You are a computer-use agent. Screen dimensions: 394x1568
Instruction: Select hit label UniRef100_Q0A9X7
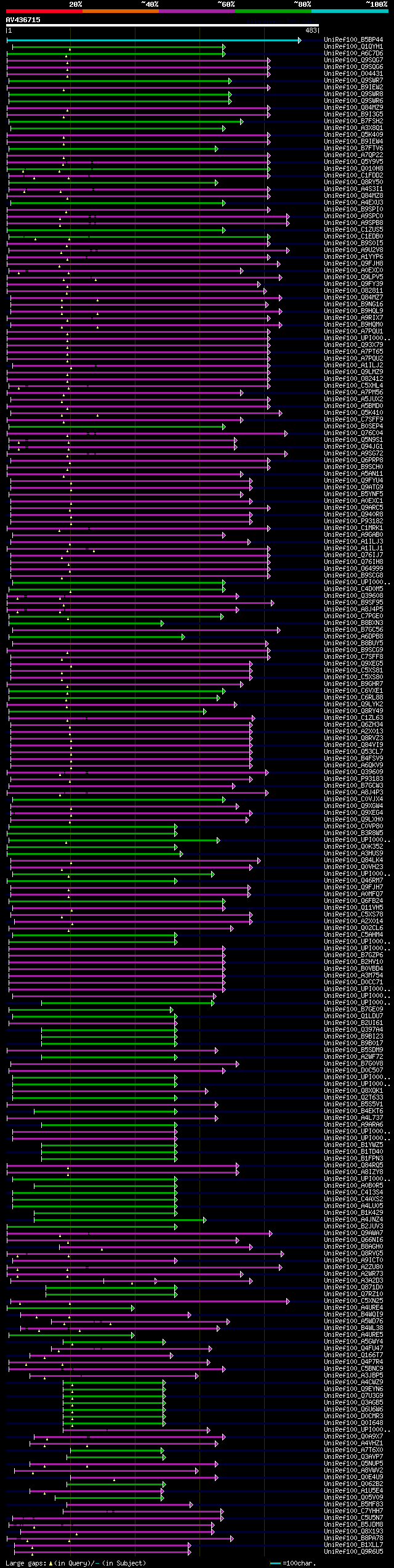353,1437
